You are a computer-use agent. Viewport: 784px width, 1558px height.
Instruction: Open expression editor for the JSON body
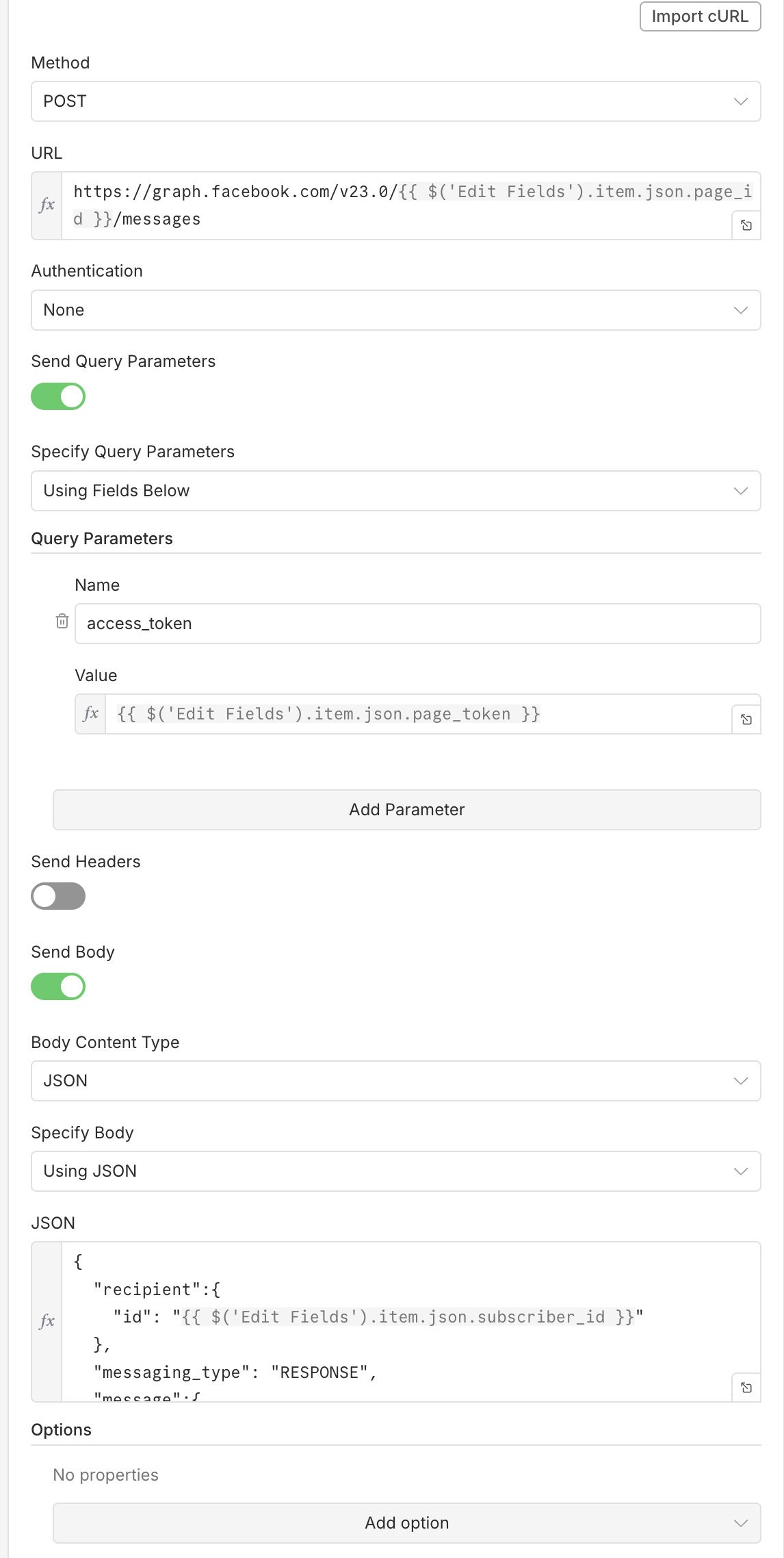coord(746,1388)
